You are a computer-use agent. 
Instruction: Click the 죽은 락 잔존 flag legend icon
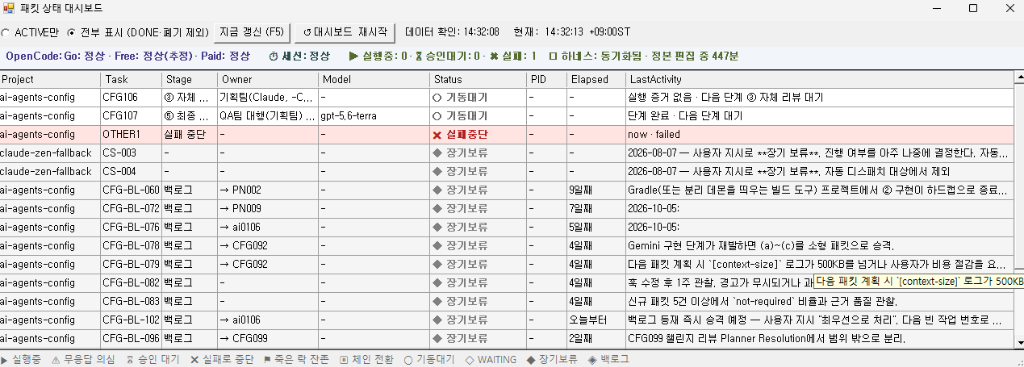266,360
